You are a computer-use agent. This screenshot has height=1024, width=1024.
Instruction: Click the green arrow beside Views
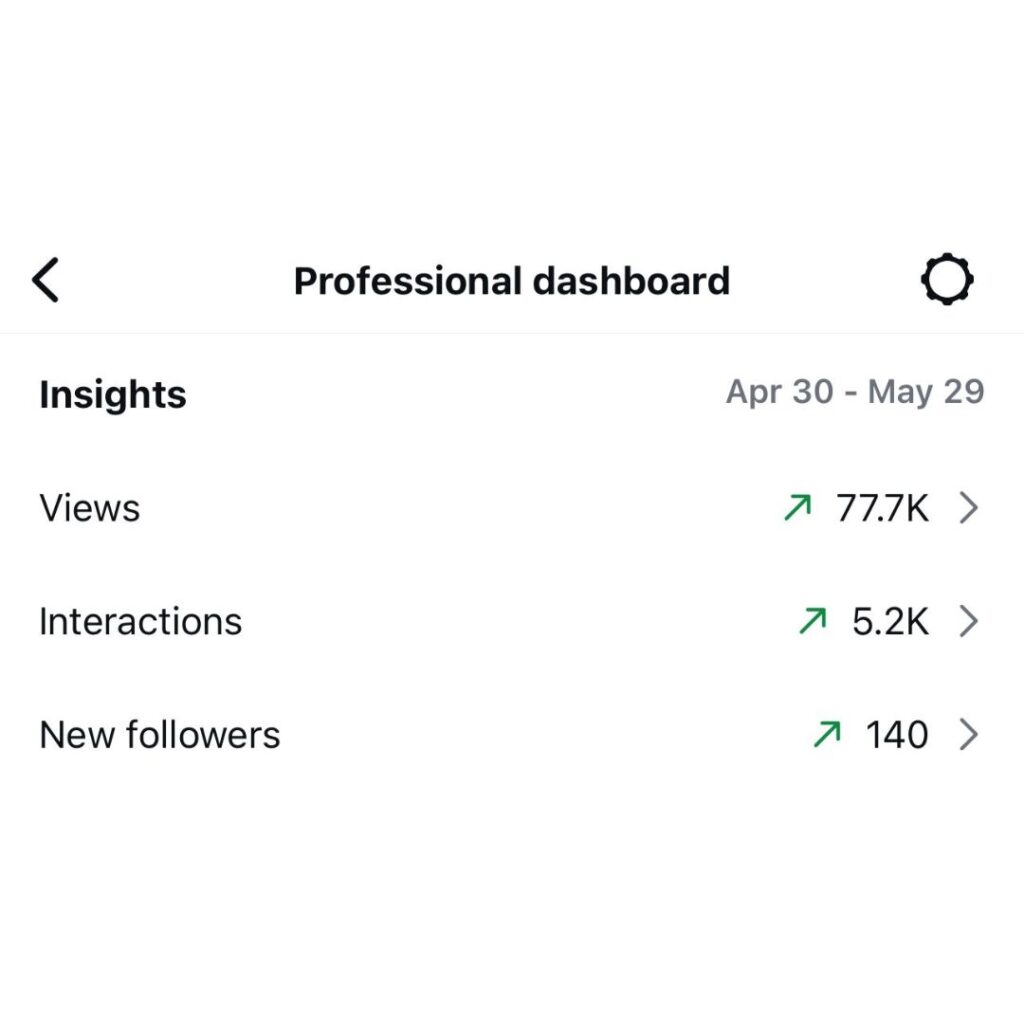point(797,509)
